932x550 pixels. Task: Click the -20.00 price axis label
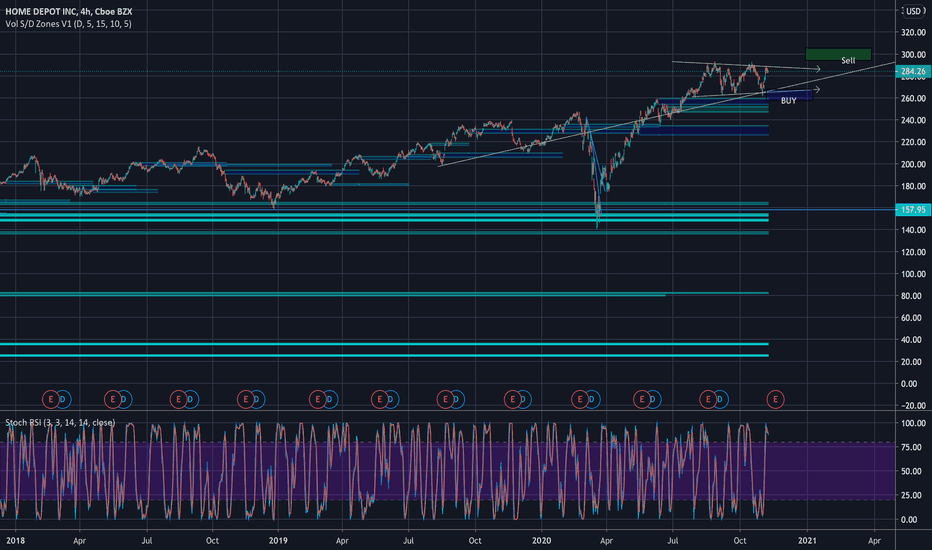click(914, 406)
